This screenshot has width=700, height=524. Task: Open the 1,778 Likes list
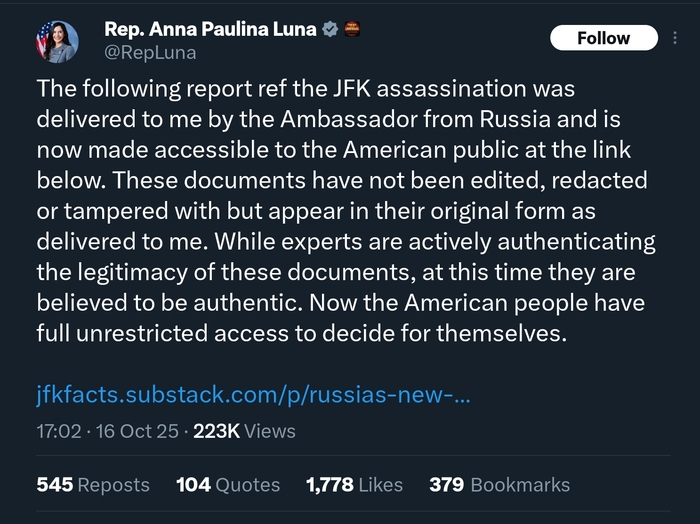(354, 485)
